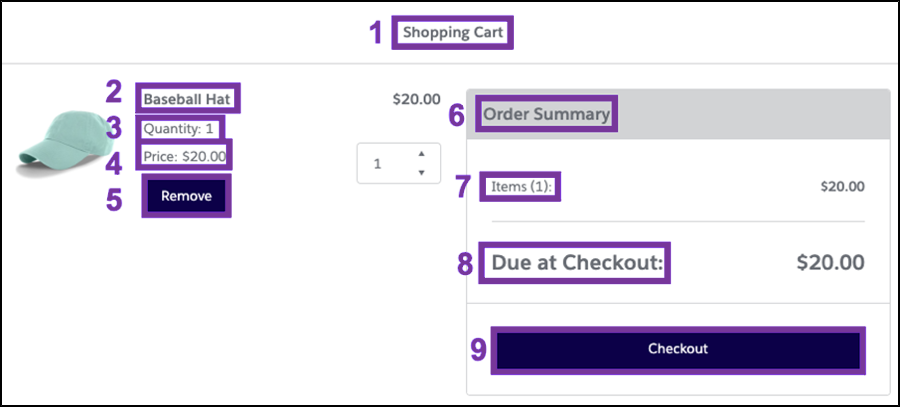
Task: Click the purple number 5 beside Remove
Action: click(115, 199)
